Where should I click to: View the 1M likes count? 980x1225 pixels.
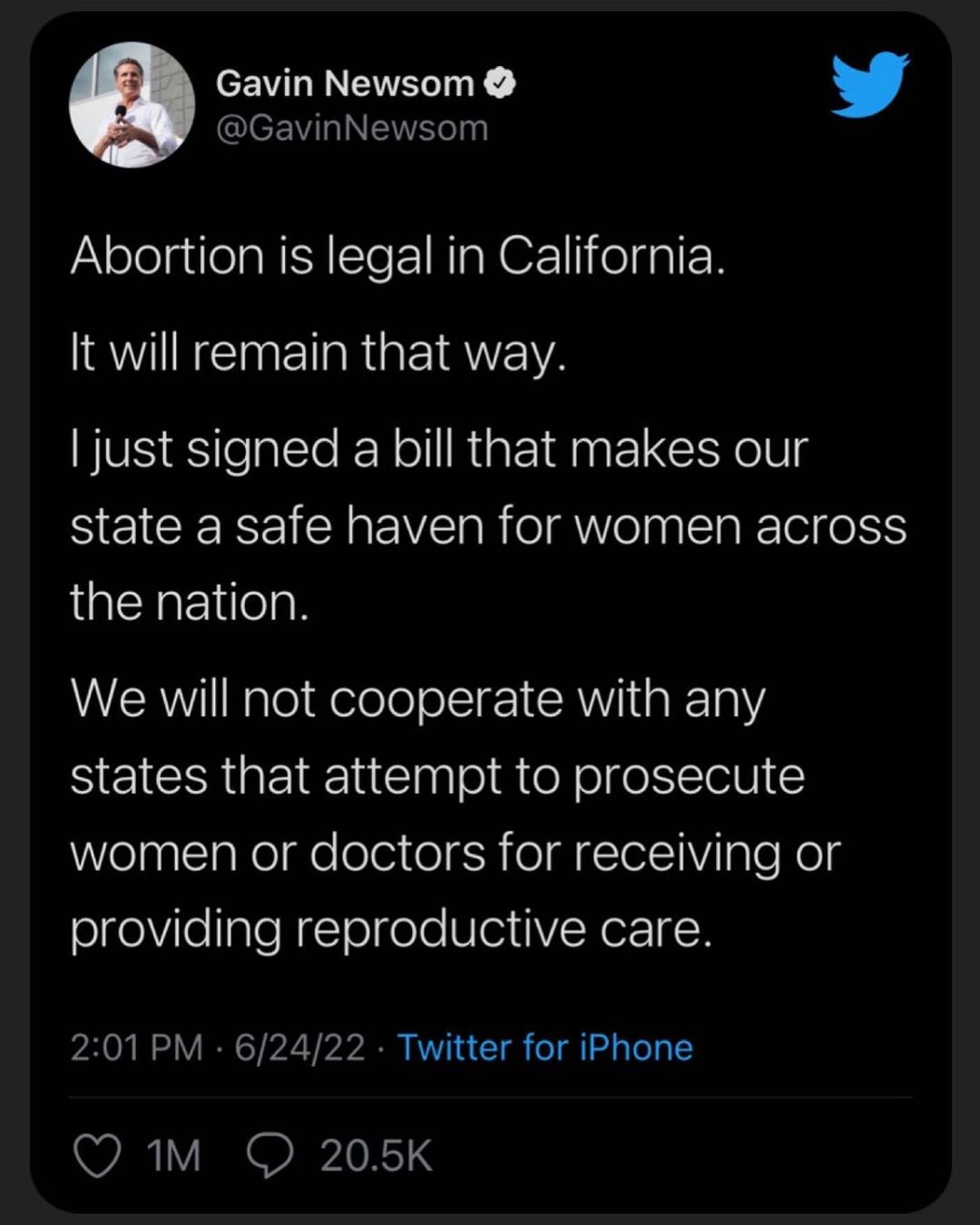pos(172,1157)
